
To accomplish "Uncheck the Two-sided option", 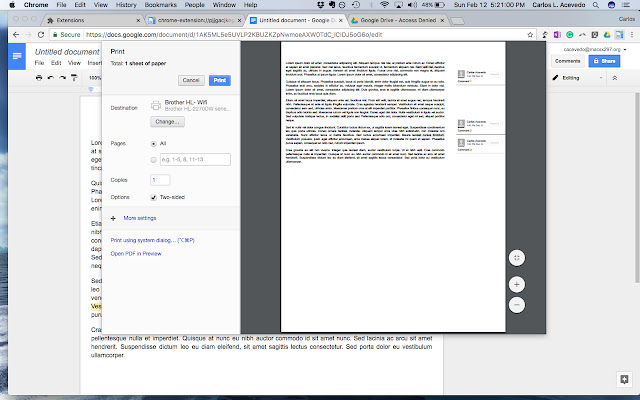I will (153, 198).
